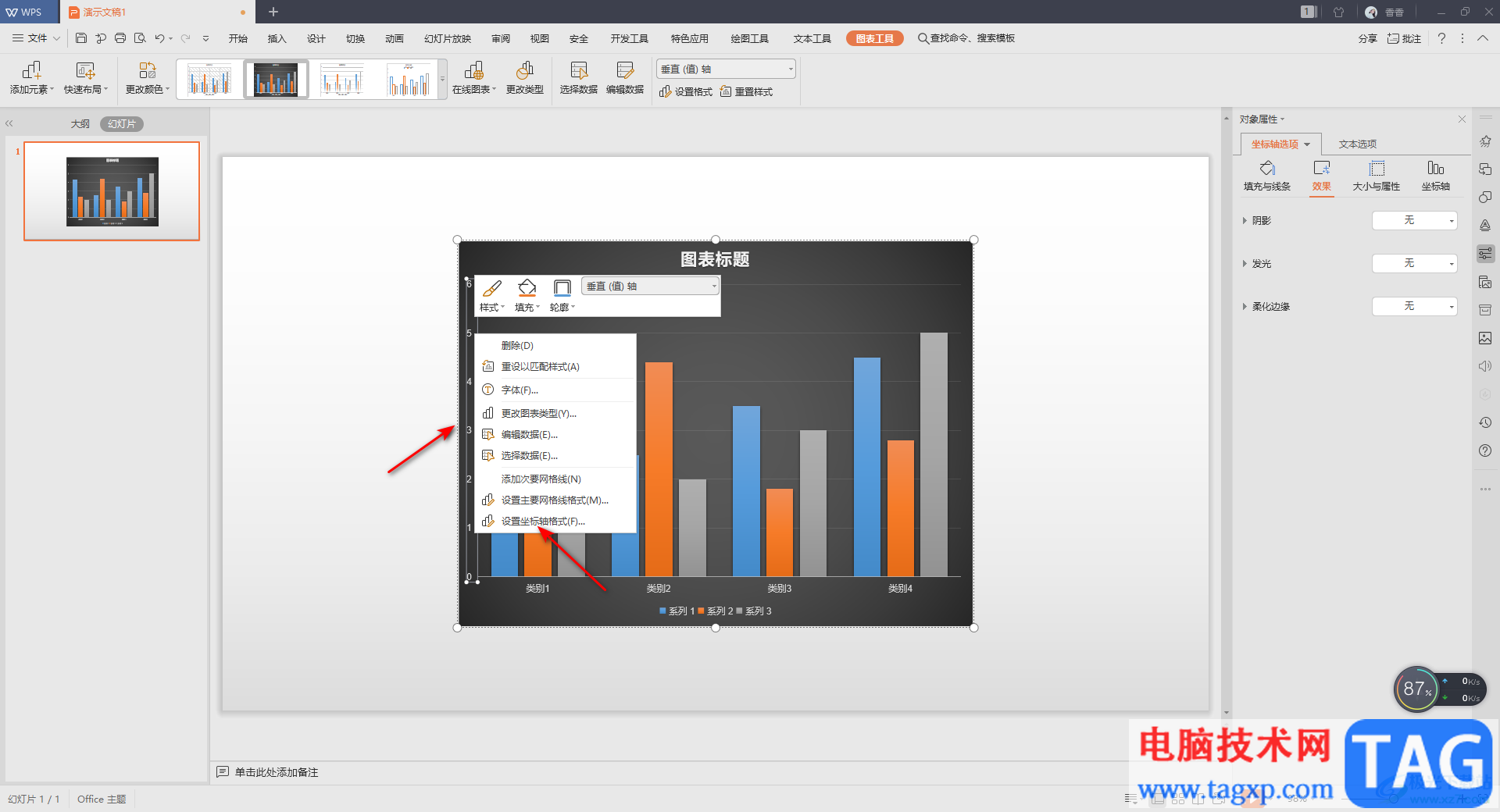Open Fill (填充) in mini toolbar
This screenshot has width=1500, height=812.
(x=527, y=295)
